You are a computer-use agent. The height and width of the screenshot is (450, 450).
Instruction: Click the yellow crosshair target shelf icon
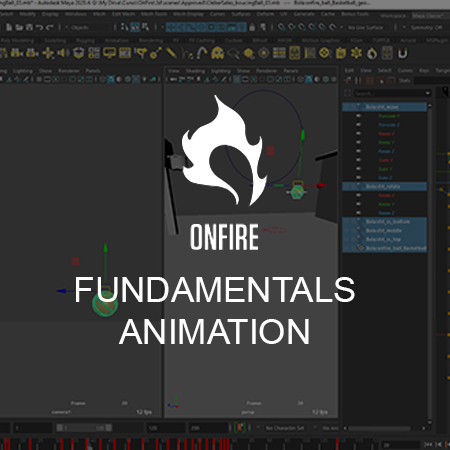[x=325, y=53]
